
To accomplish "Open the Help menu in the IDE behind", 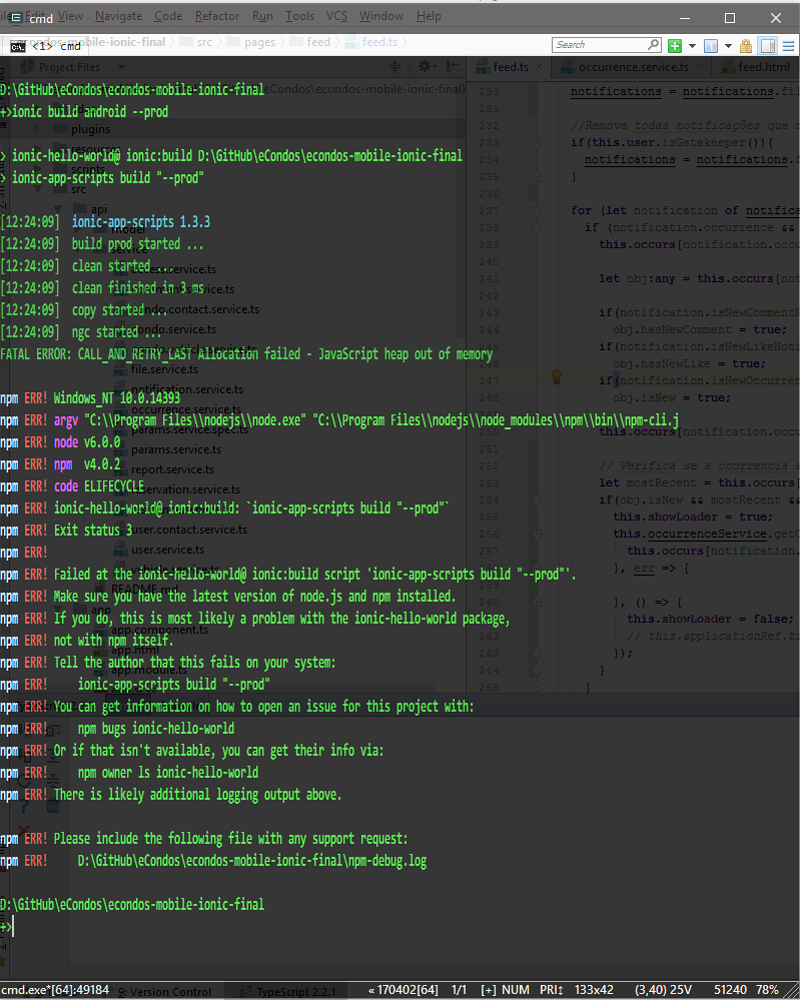I will point(429,16).
